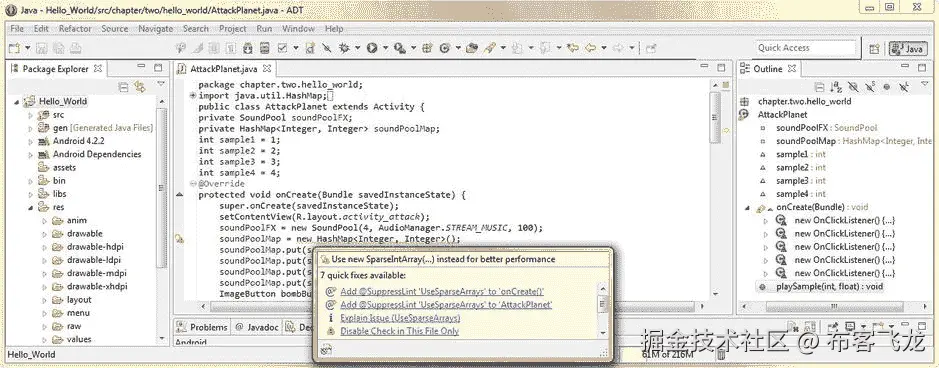This screenshot has height=368, width=939.
Task: Open Package Explorer view menu triangle
Action: 160,84
